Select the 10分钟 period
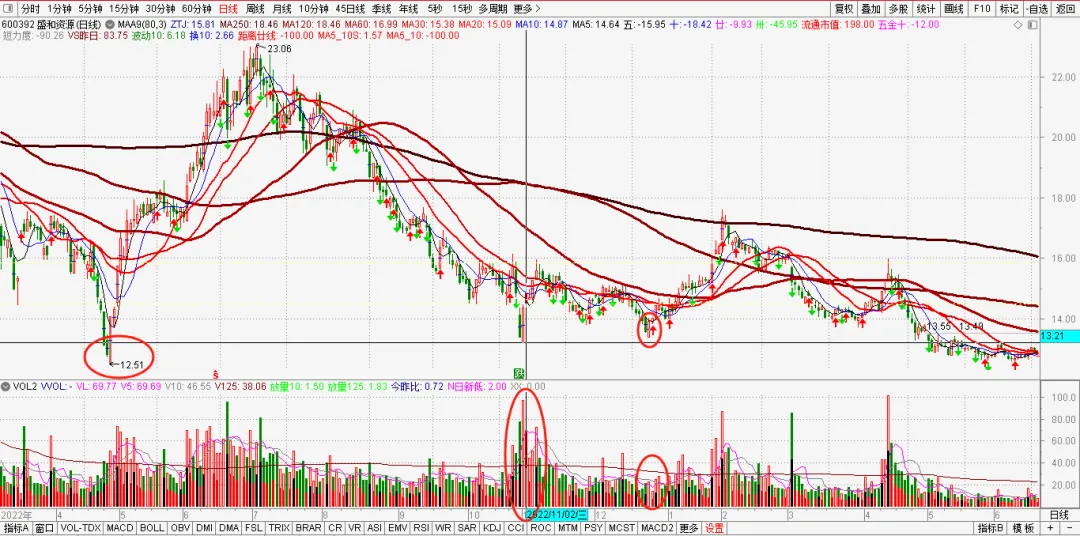This screenshot has height=536, width=1080. (x=313, y=9)
